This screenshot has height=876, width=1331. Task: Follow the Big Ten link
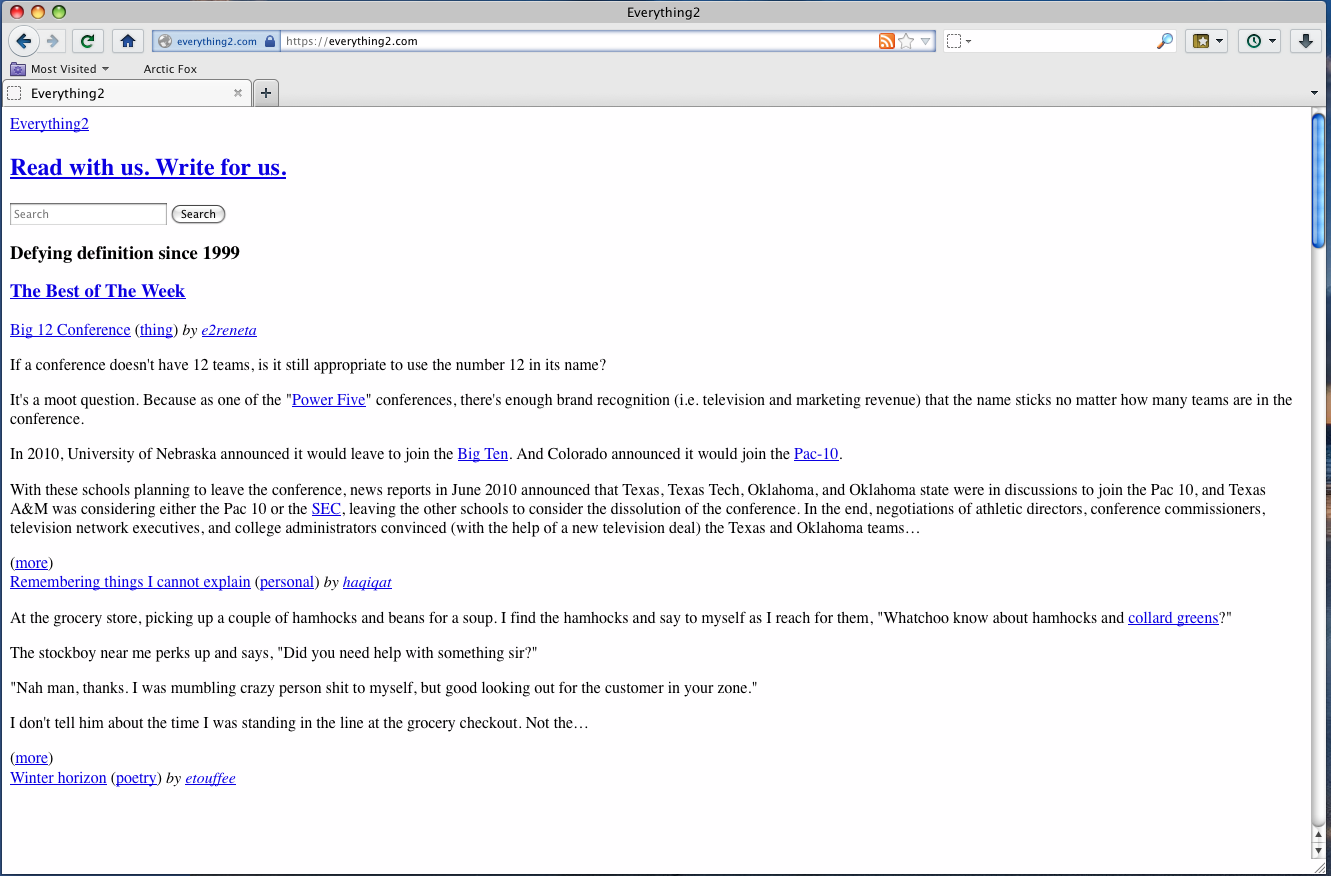click(x=483, y=454)
